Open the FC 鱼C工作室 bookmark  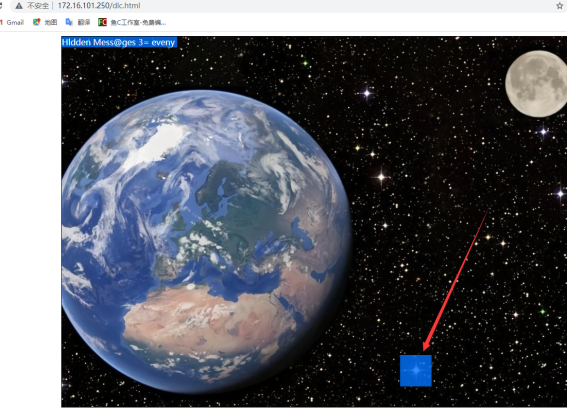(132, 22)
